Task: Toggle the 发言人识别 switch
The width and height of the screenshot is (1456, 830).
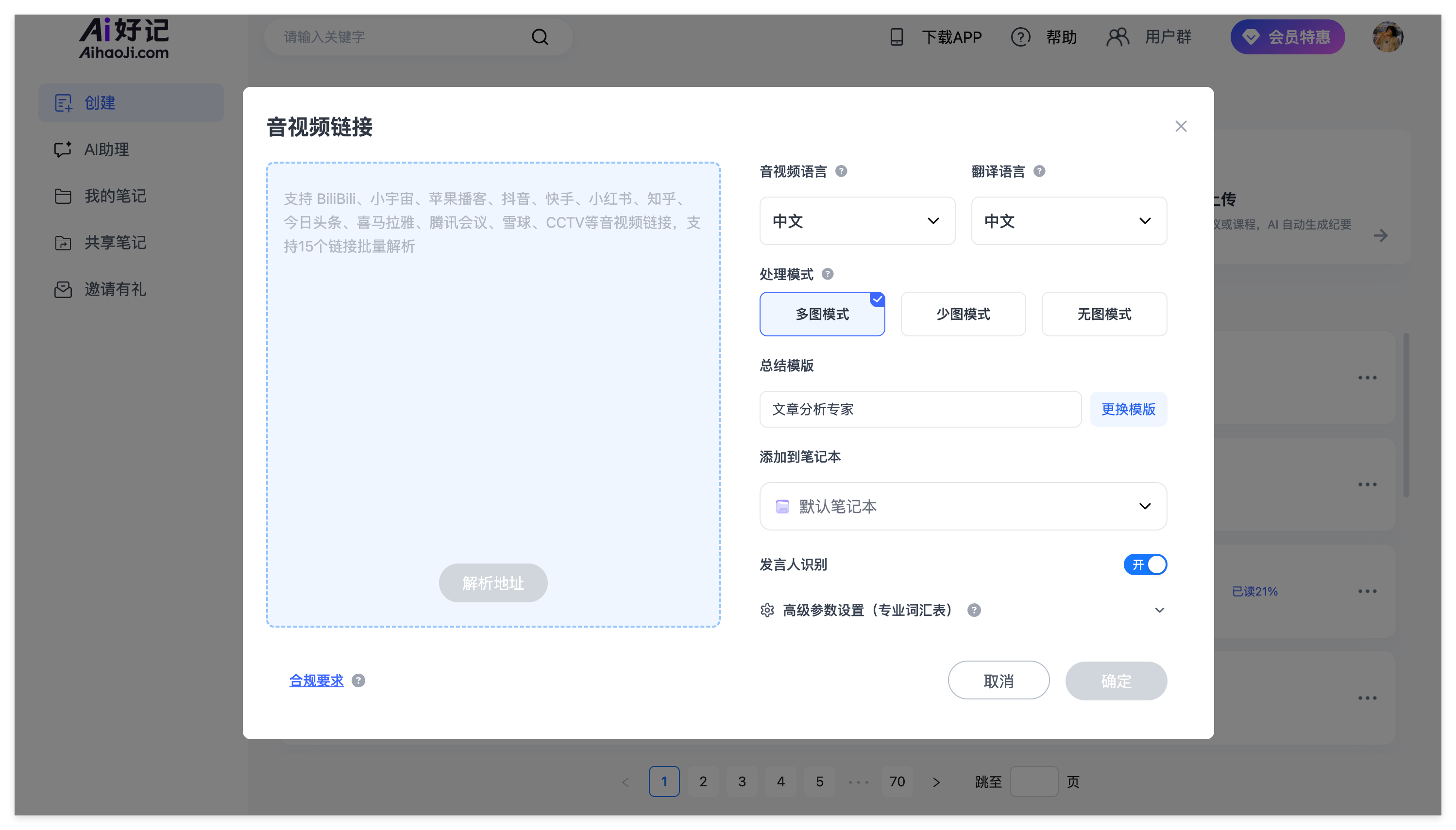Action: (1145, 564)
